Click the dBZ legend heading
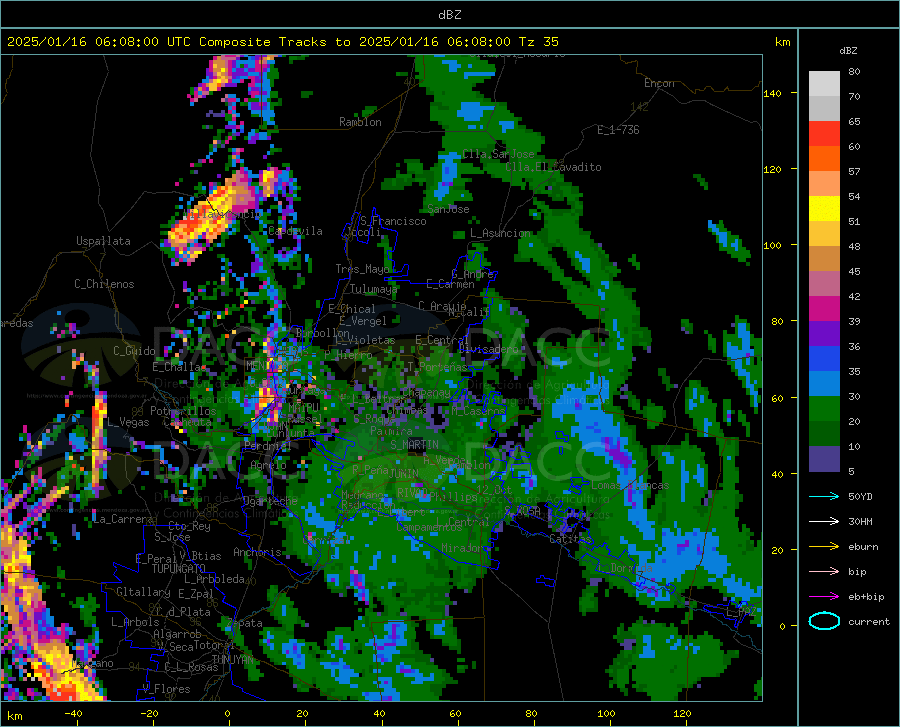The height and width of the screenshot is (727, 900). 848,50
